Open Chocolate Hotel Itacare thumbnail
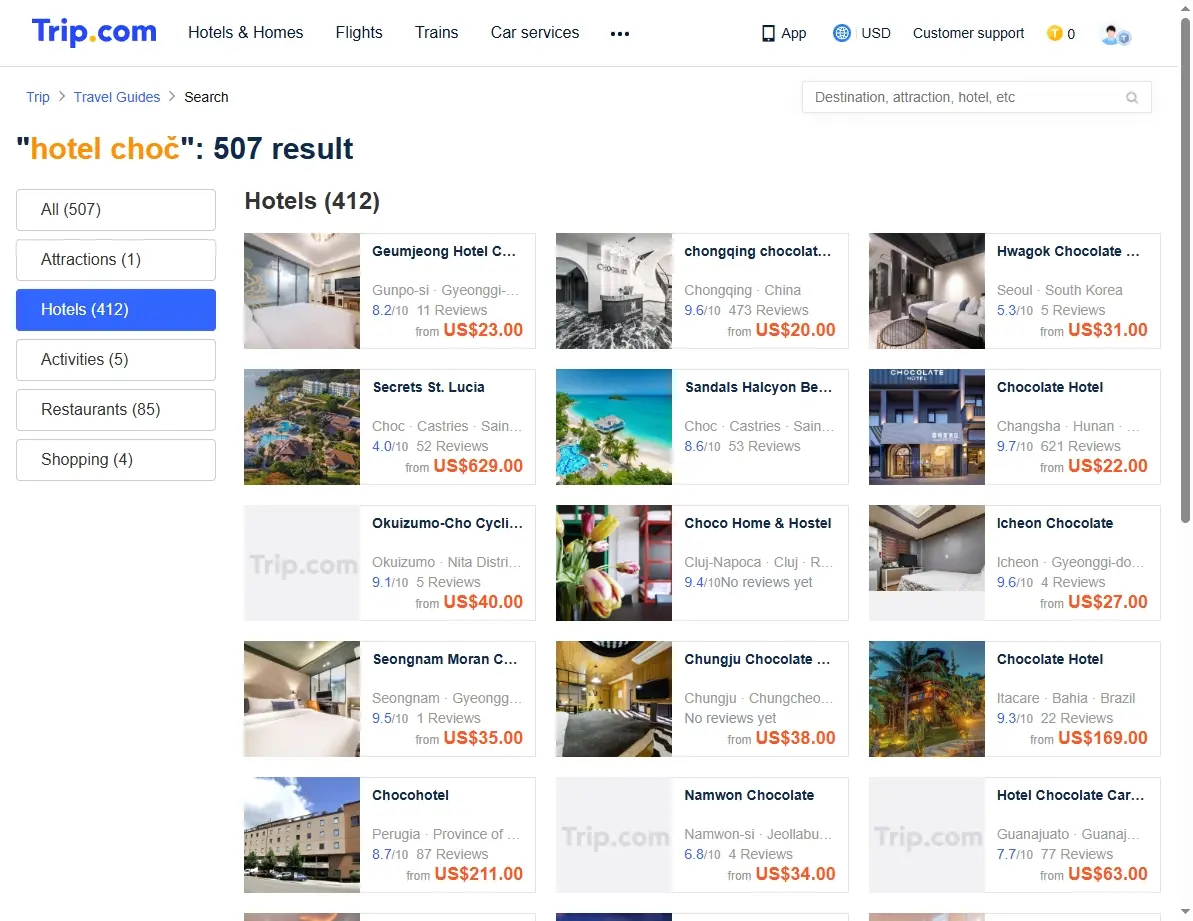The height and width of the screenshot is (921, 1193). pos(927,699)
